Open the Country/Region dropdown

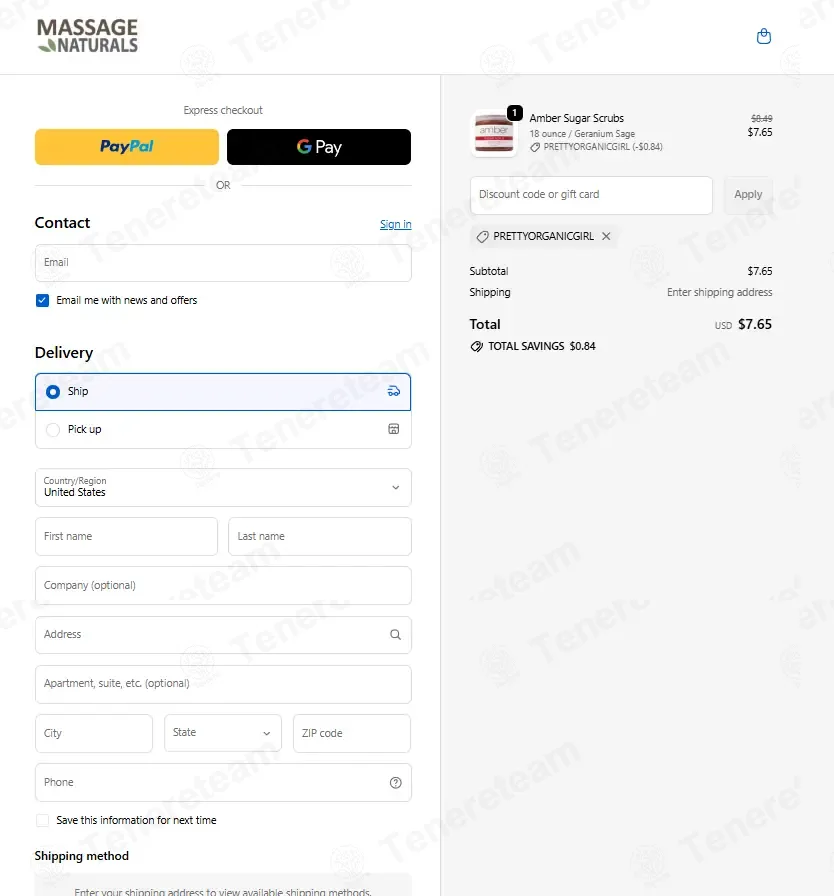(x=223, y=487)
